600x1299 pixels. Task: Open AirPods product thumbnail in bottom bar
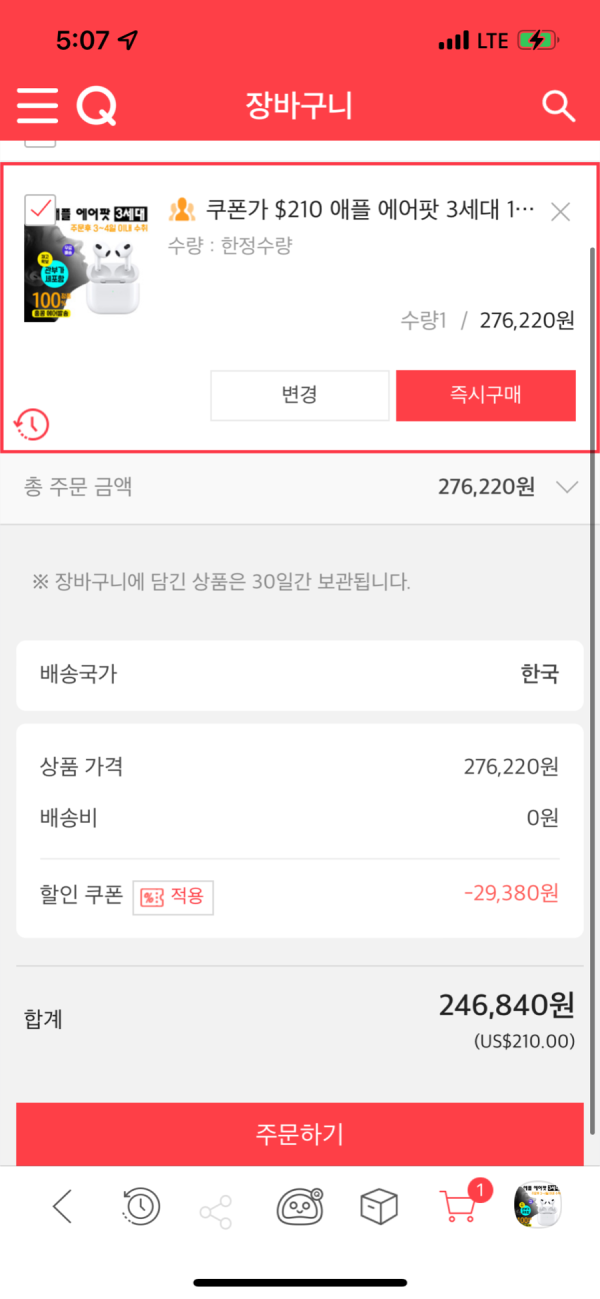[x=536, y=1206]
